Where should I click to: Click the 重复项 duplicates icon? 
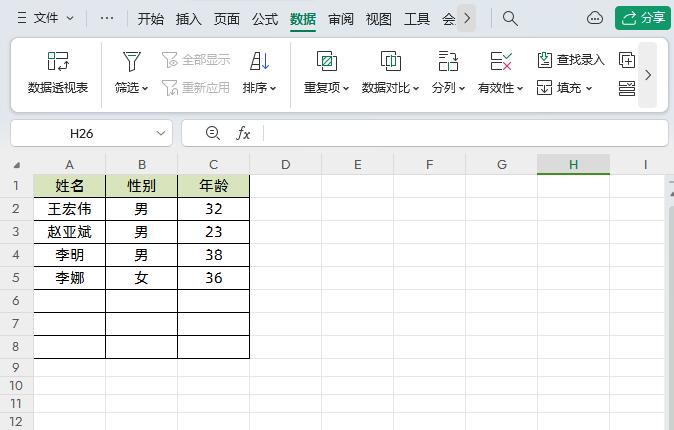pyautogui.click(x=327, y=61)
